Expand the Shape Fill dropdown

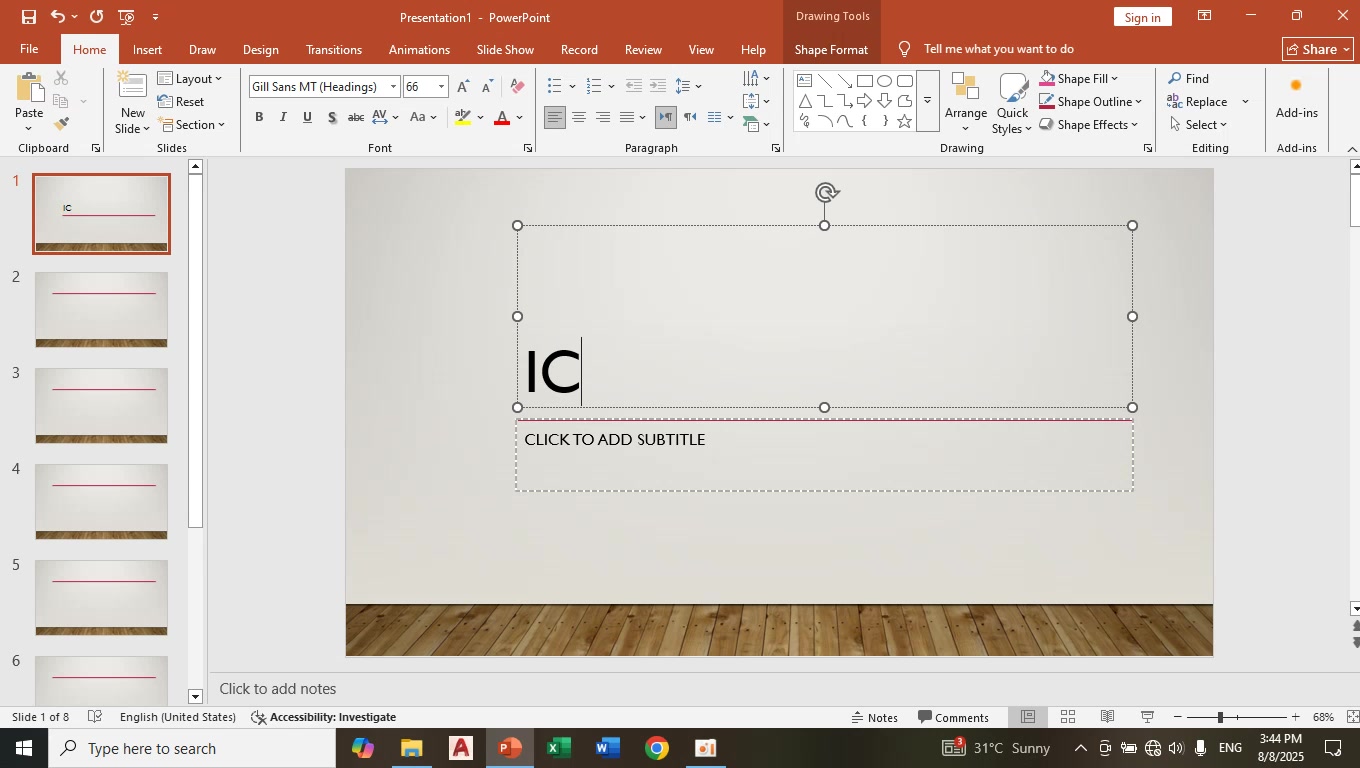(1114, 79)
